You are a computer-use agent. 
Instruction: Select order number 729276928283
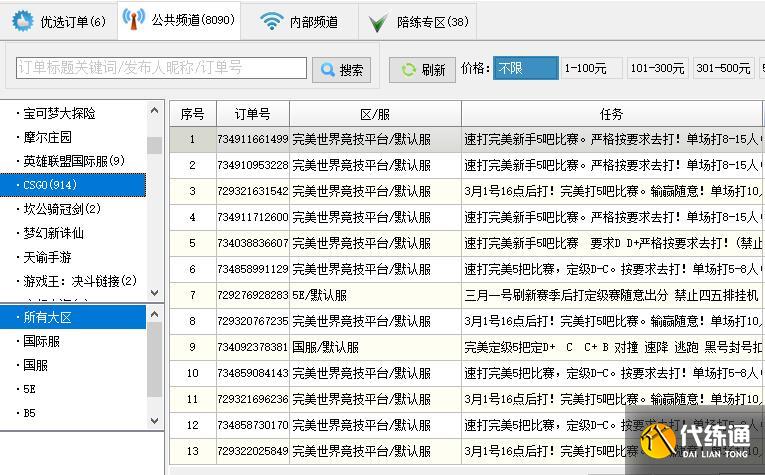[253, 295]
